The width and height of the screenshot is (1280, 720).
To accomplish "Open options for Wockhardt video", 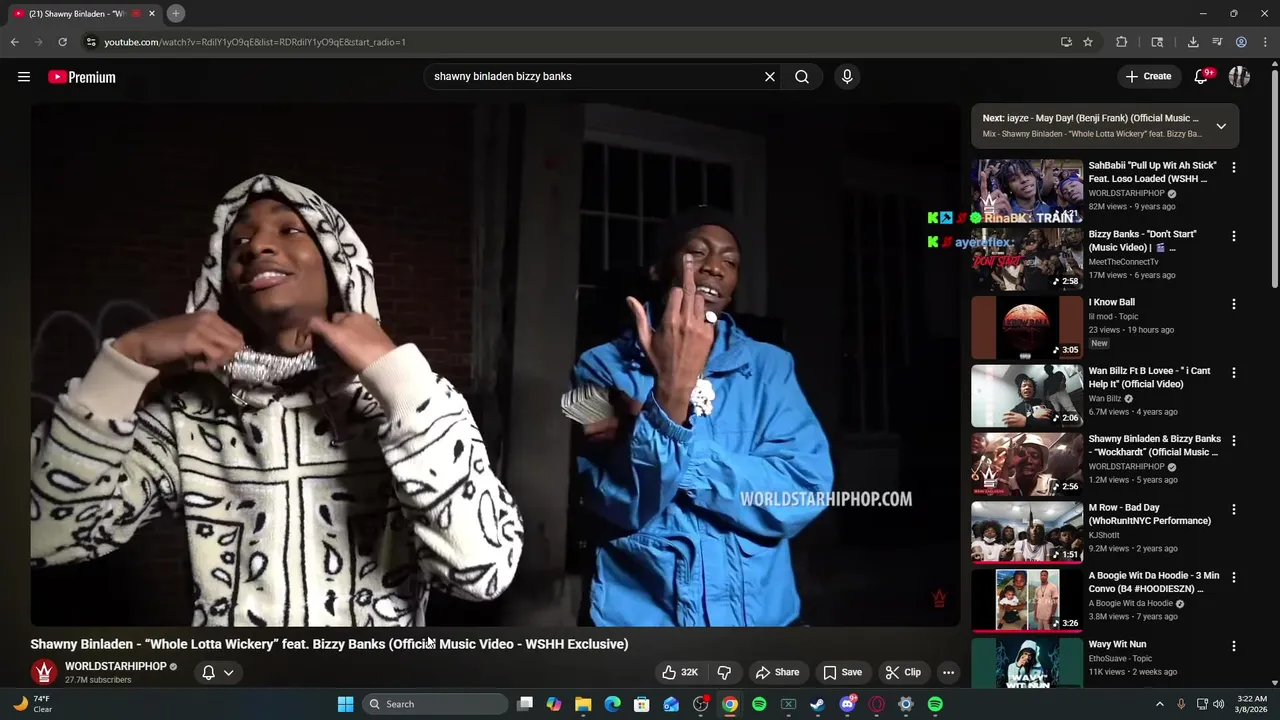I will 1233,441.
